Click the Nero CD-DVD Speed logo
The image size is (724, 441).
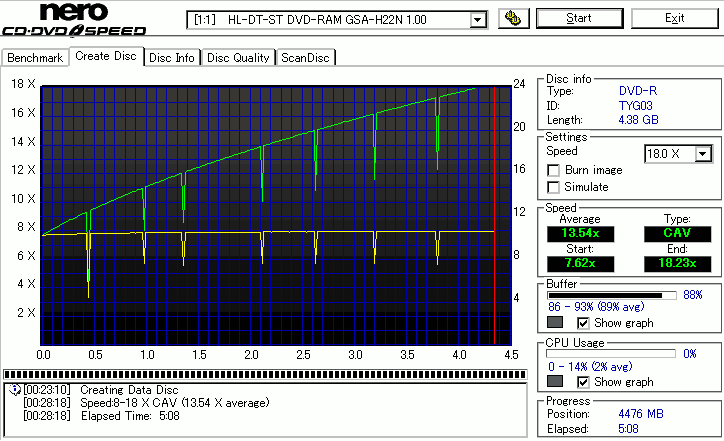[74, 19]
